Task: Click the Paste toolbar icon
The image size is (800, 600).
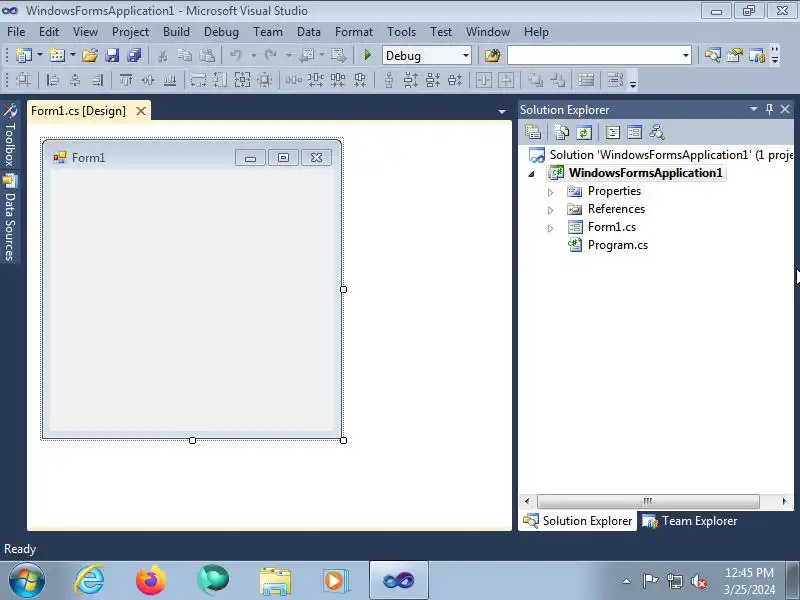Action: [x=207, y=55]
